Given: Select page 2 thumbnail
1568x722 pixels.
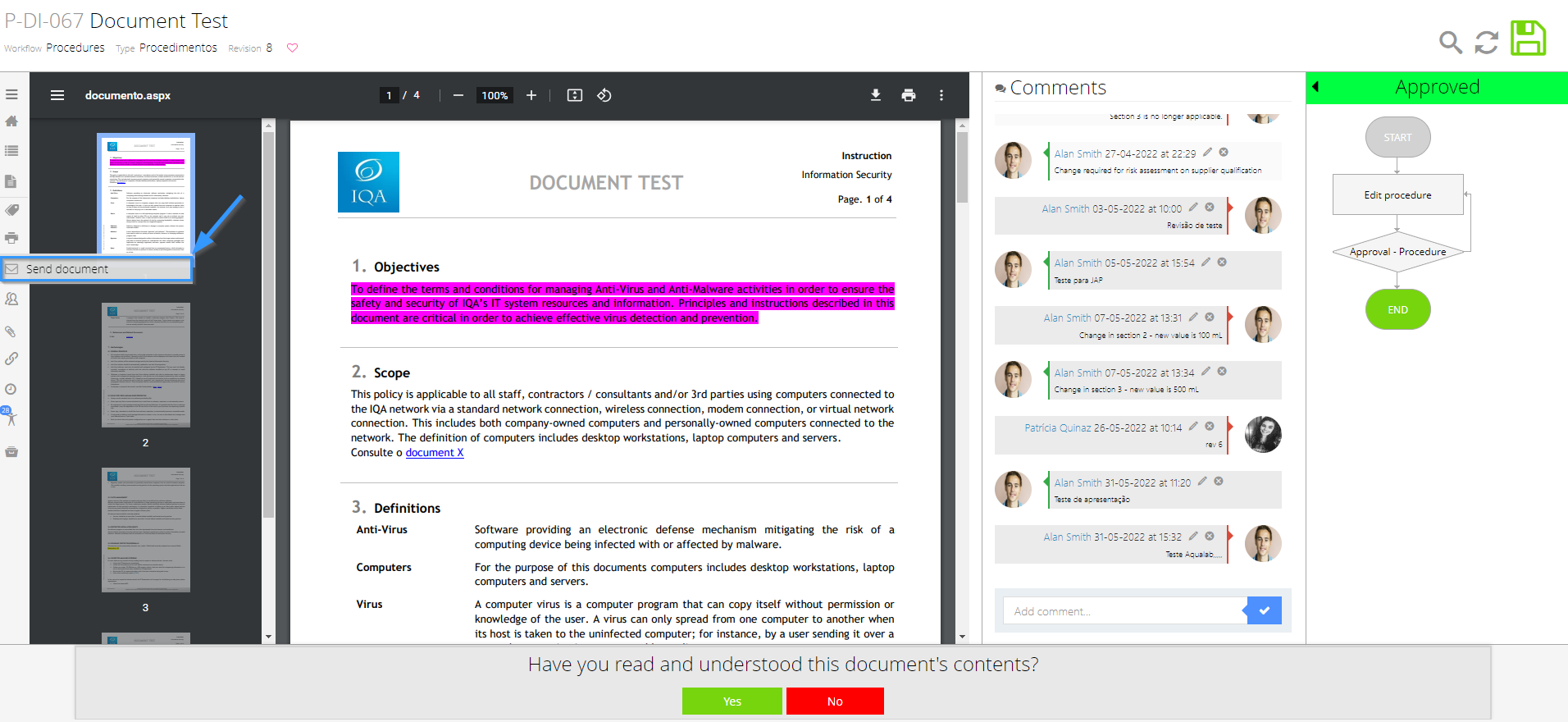Looking at the screenshot, I should (x=146, y=365).
